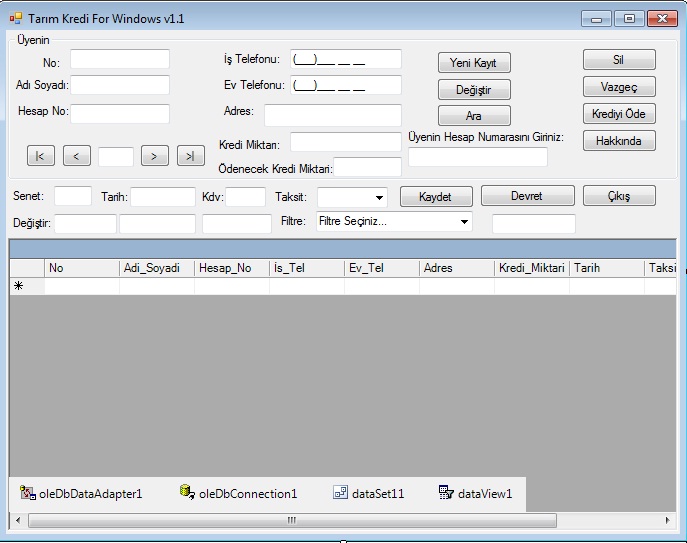Click the Tarım Kredi window title icon
This screenshot has height=543, width=687.
click(16, 19)
